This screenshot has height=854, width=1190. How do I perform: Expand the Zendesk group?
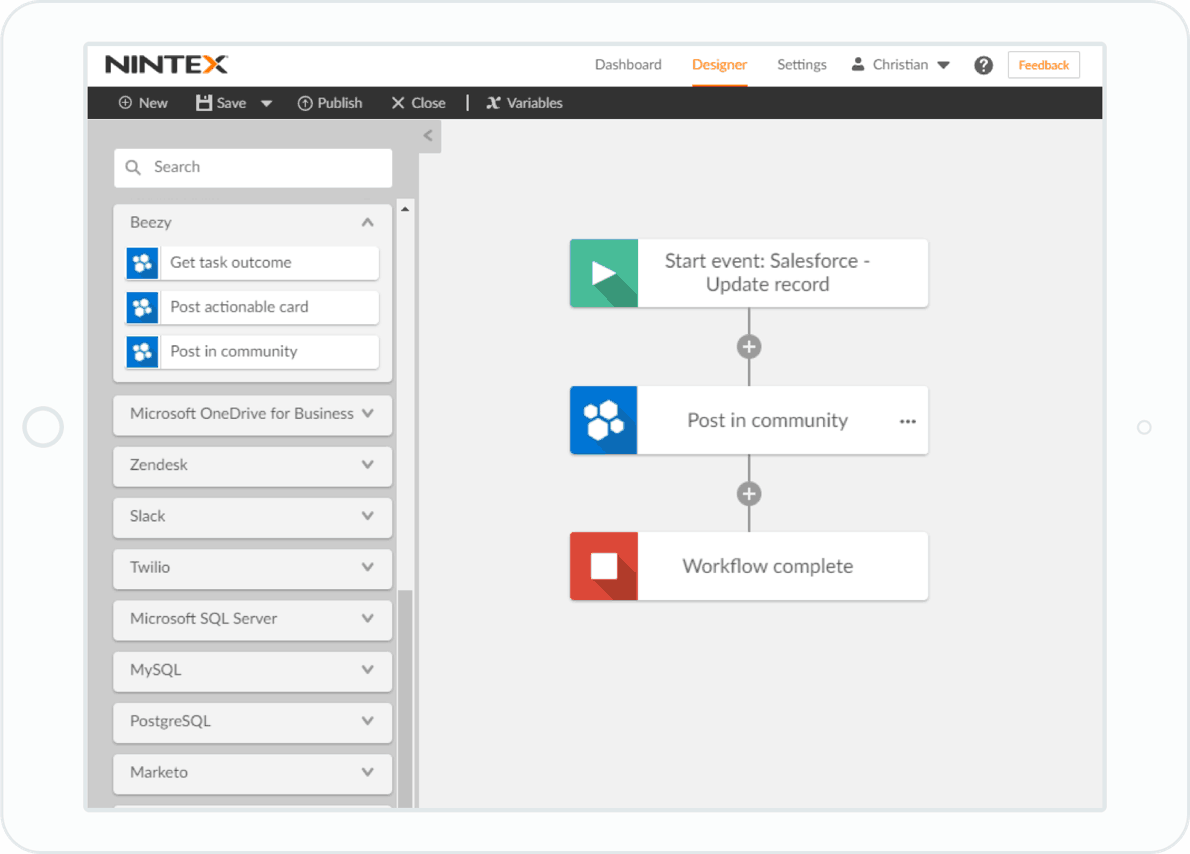[x=253, y=465]
